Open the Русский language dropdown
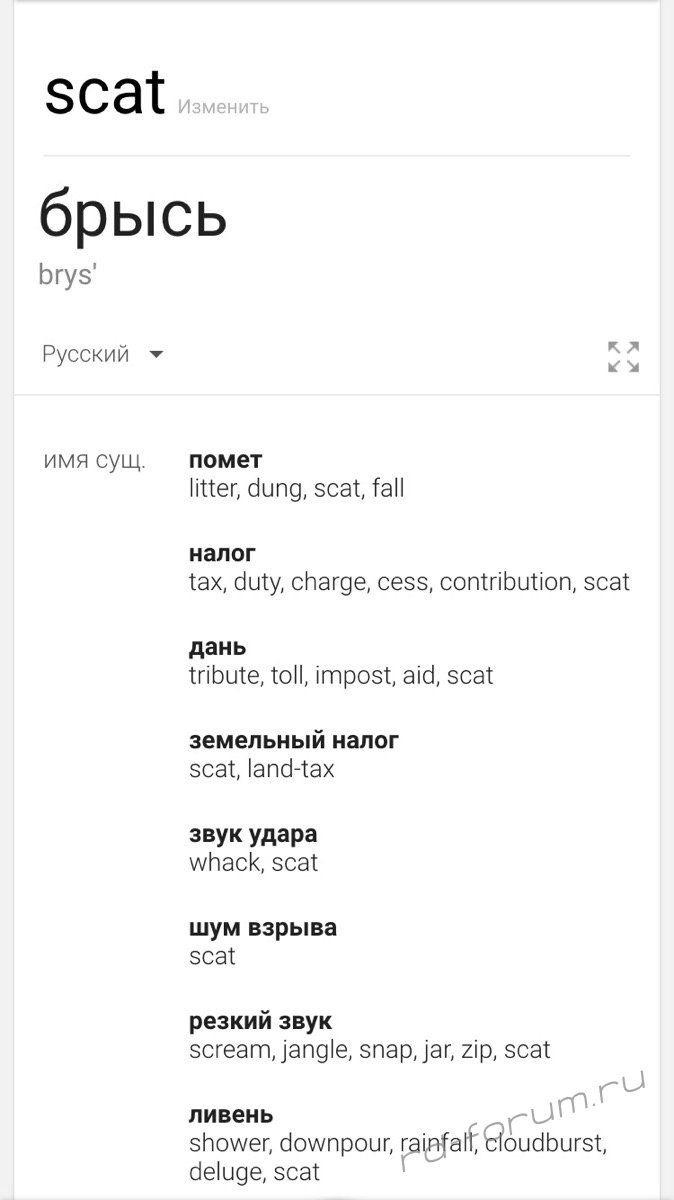The width and height of the screenshot is (674, 1200). [86, 354]
